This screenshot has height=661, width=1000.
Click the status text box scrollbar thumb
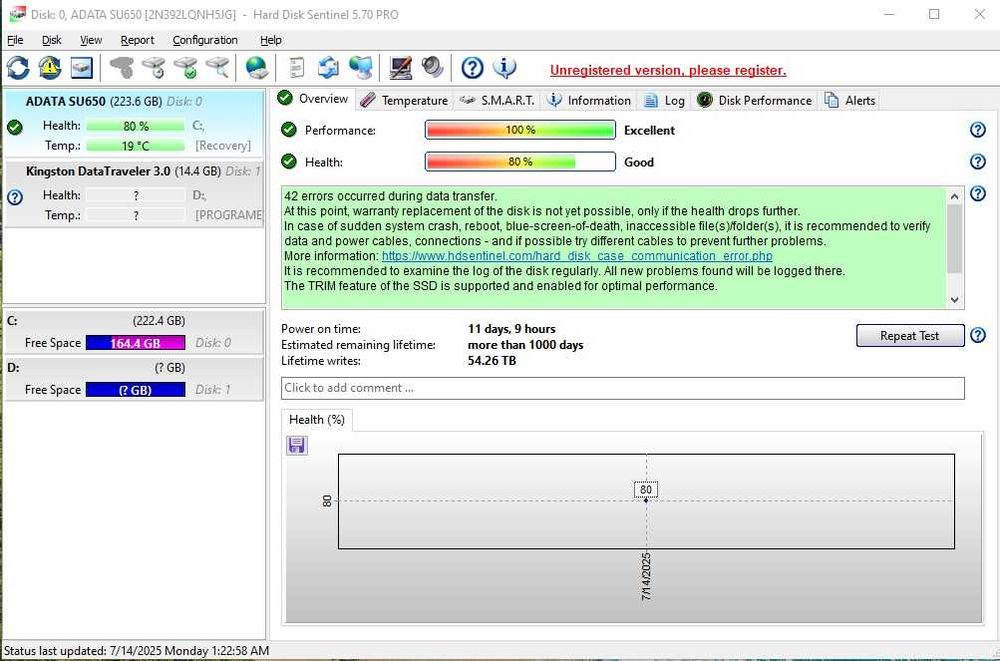[x=954, y=239]
